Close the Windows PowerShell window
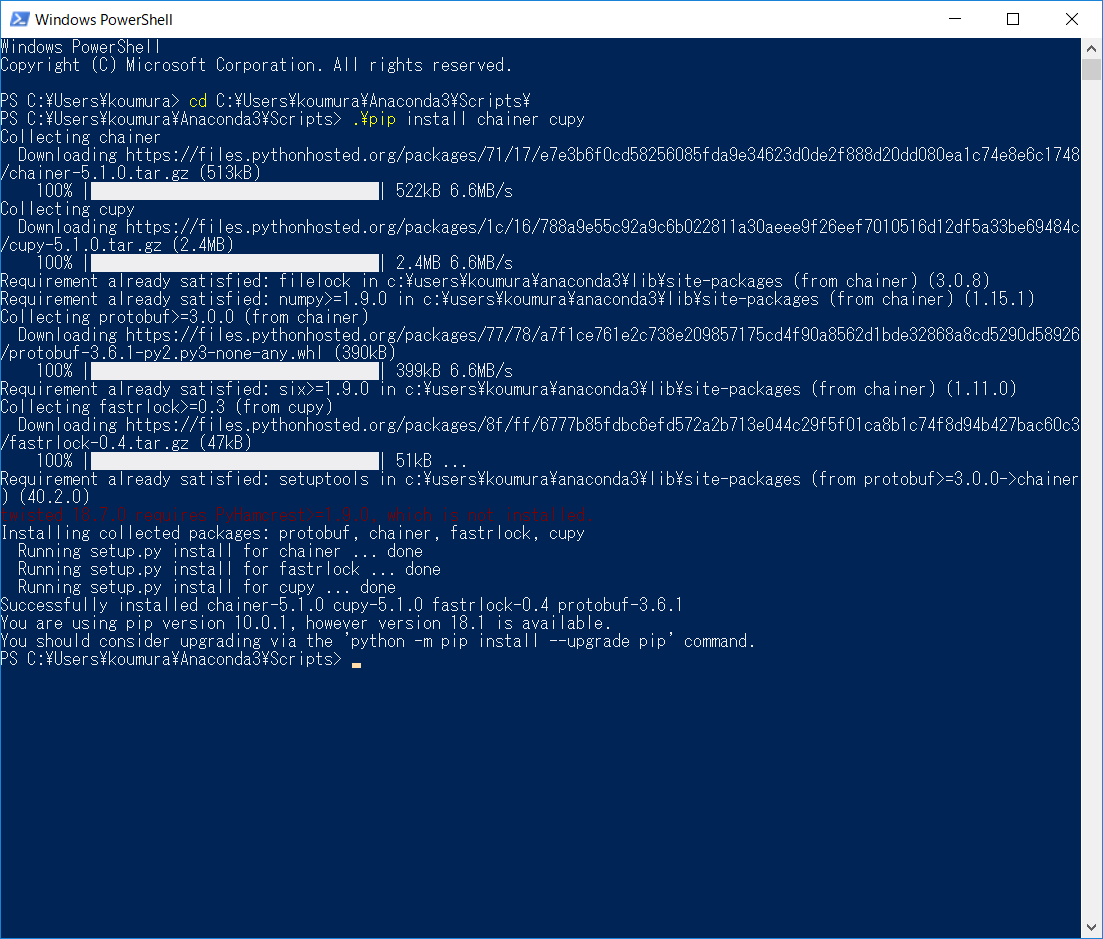 pyautogui.click(x=1071, y=19)
